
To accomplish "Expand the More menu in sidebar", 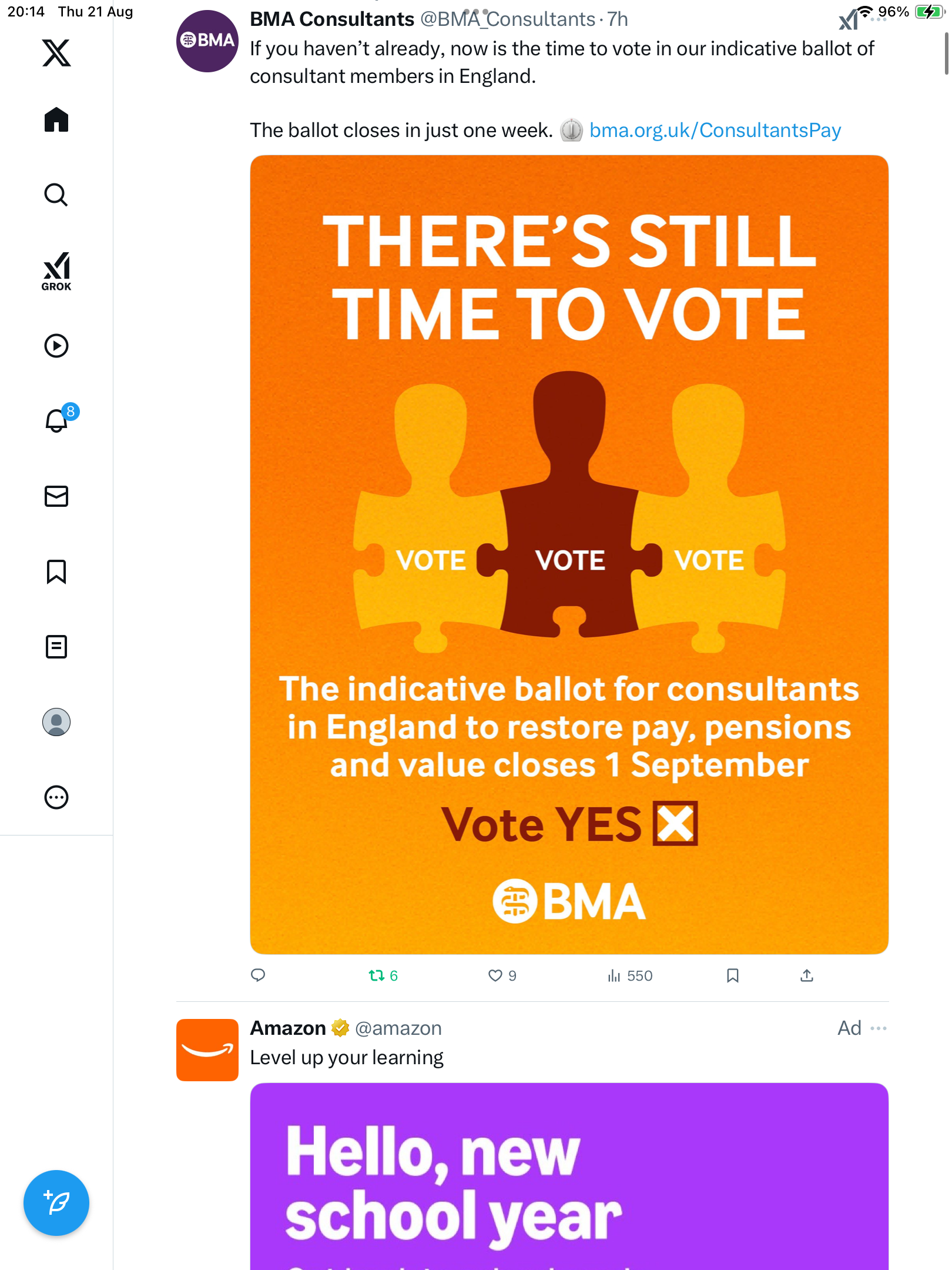I will pyautogui.click(x=56, y=797).
